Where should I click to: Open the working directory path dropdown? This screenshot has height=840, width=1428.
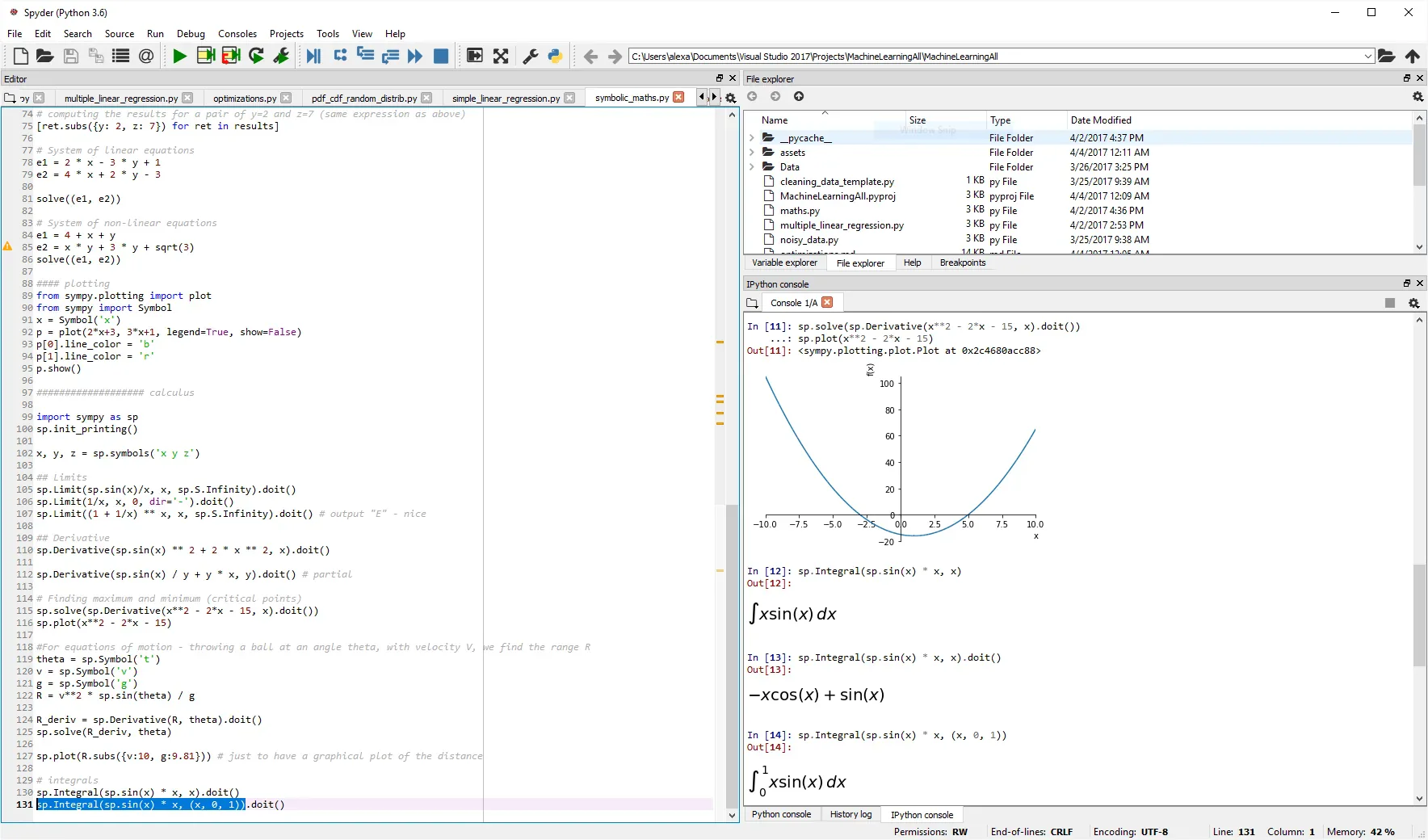coord(1367,57)
